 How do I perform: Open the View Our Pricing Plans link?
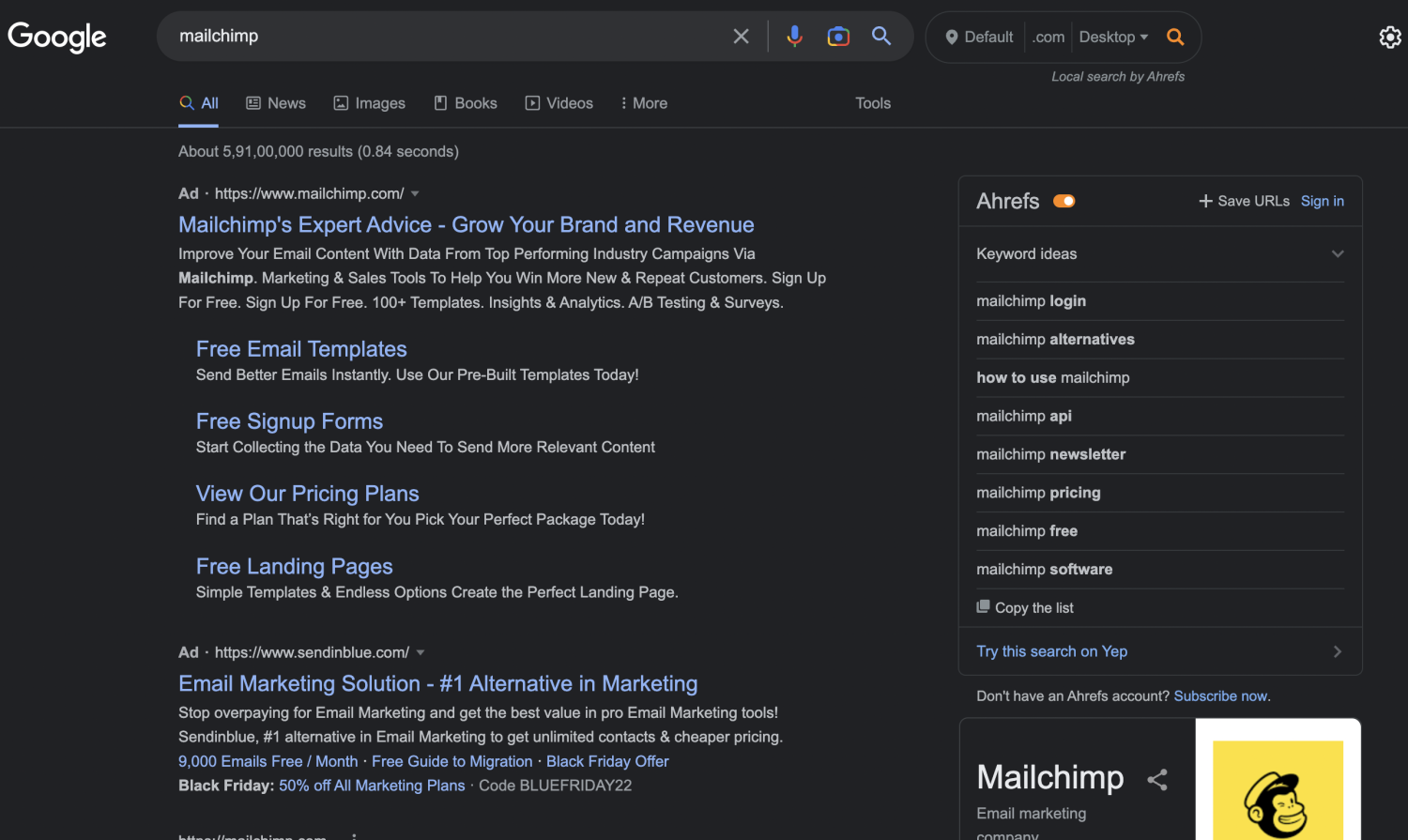(x=307, y=494)
